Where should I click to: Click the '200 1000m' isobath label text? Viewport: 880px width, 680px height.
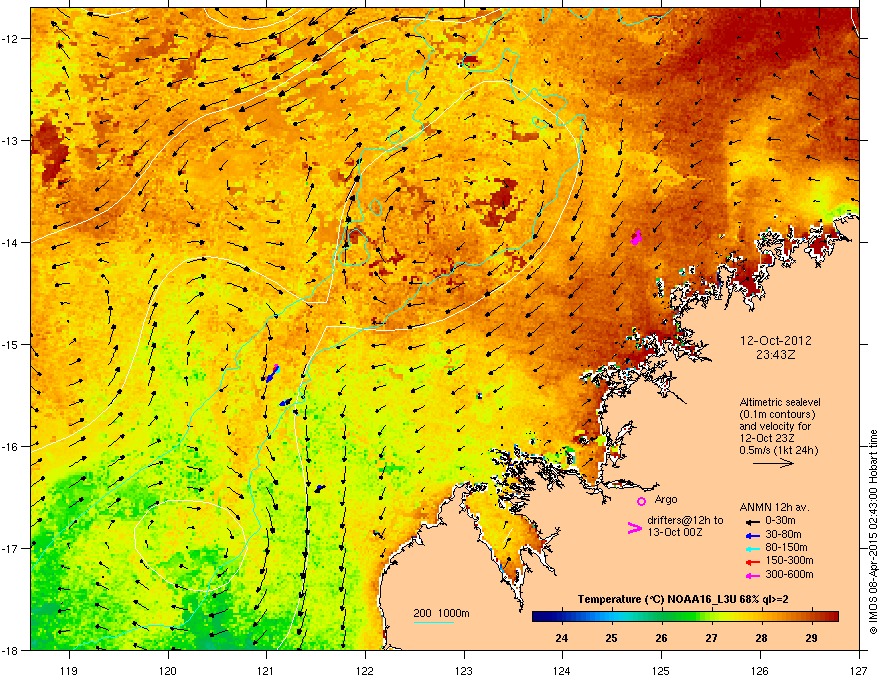coord(441,613)
